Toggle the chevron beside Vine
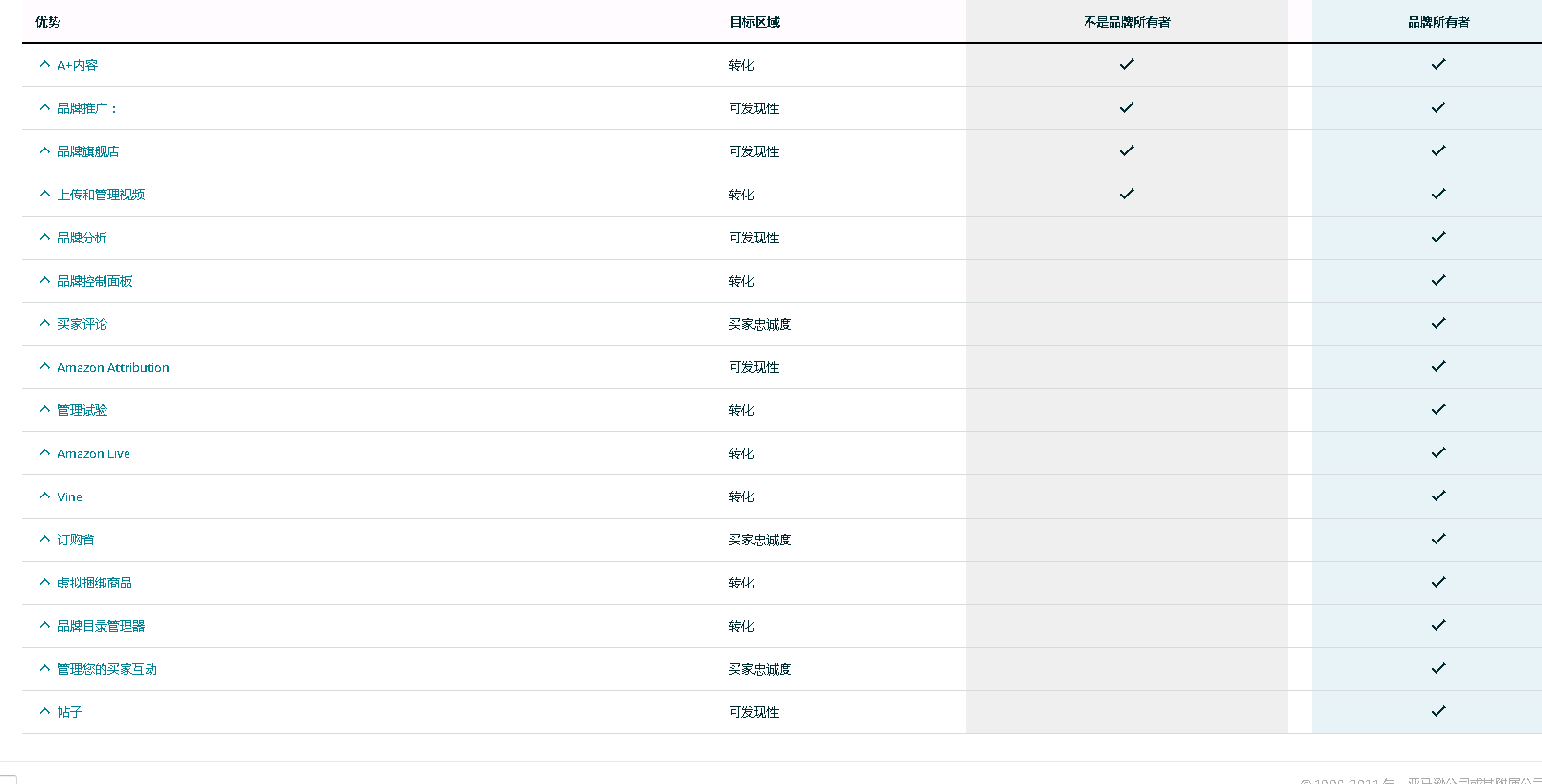 [x=45, y=496]
